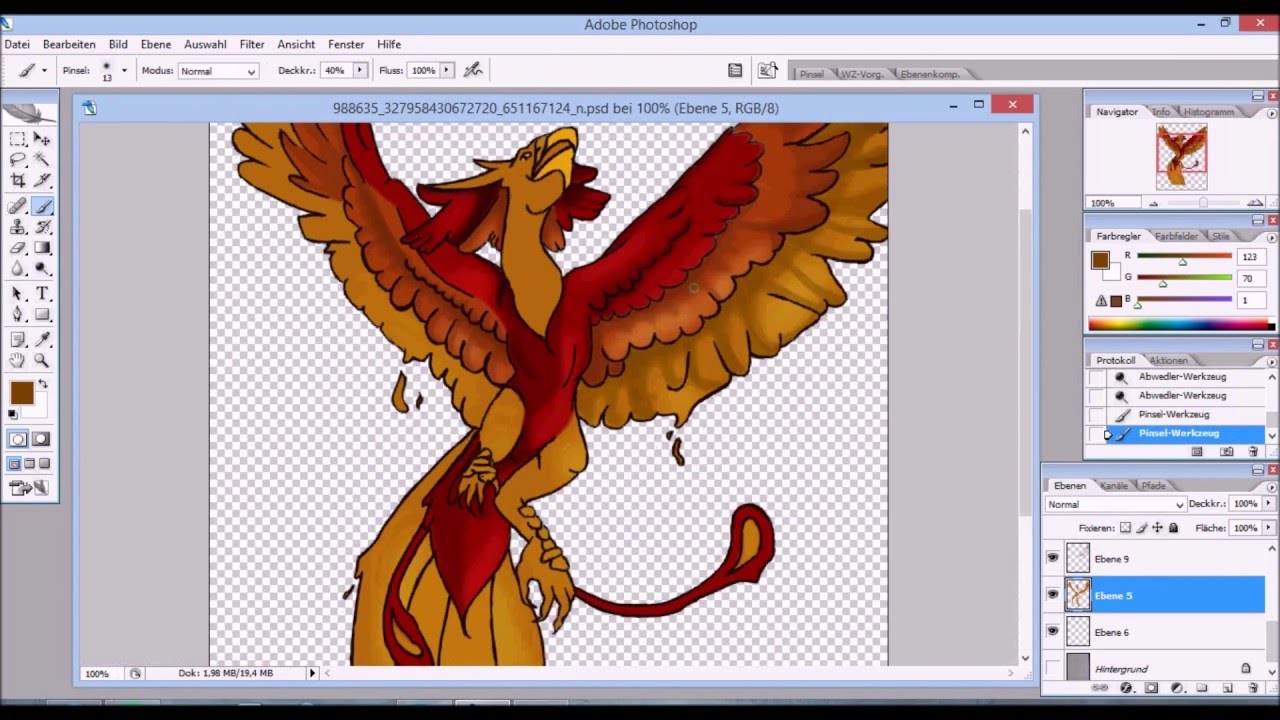
Task: Swap foreground and background colors
Action: coord(43,385)
